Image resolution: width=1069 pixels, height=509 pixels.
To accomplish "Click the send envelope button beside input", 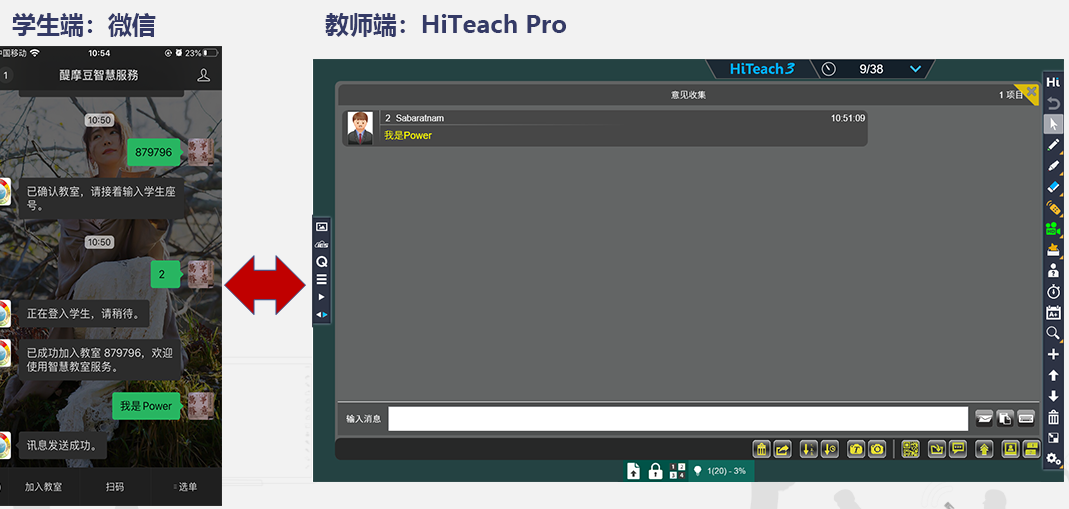I will [x=984, y=419].
